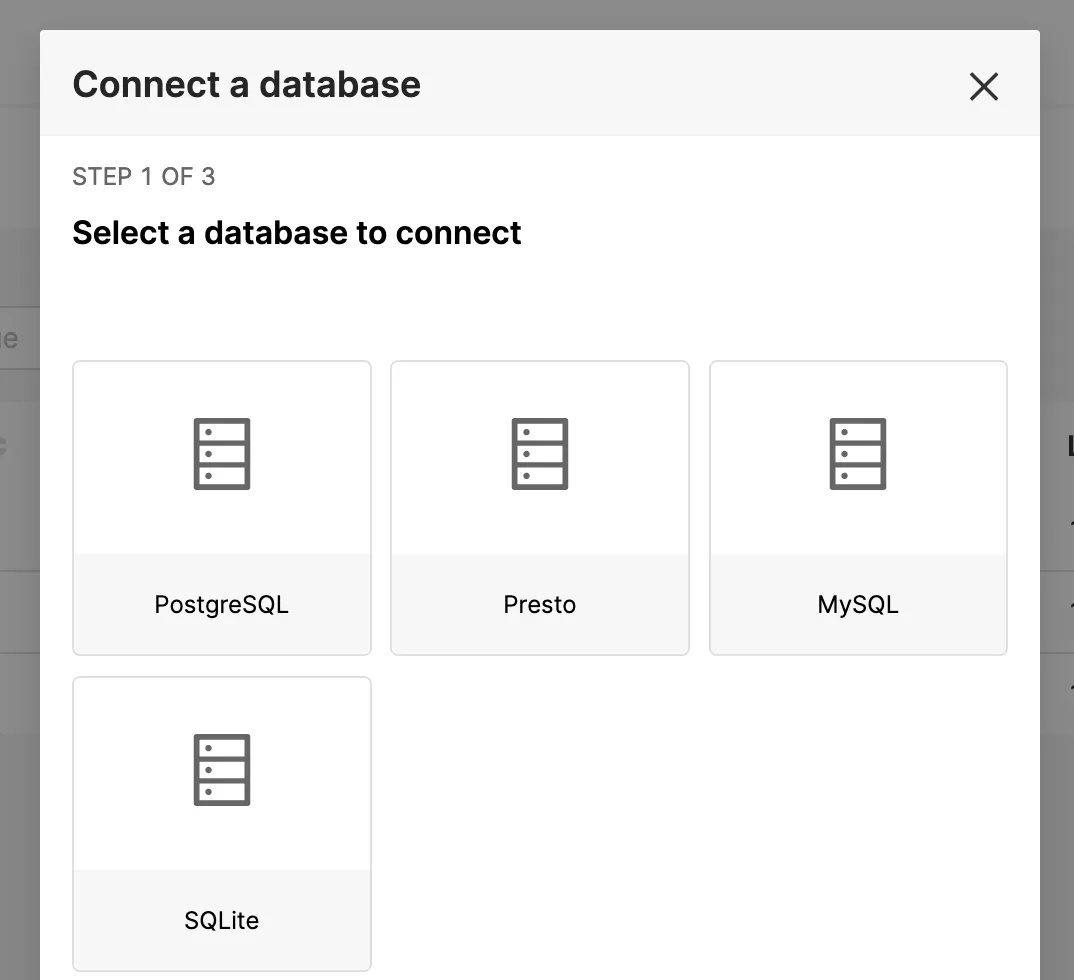Select the MySQL database server icon
Viewport: 1074px width, 980px height.
point(857,453)
